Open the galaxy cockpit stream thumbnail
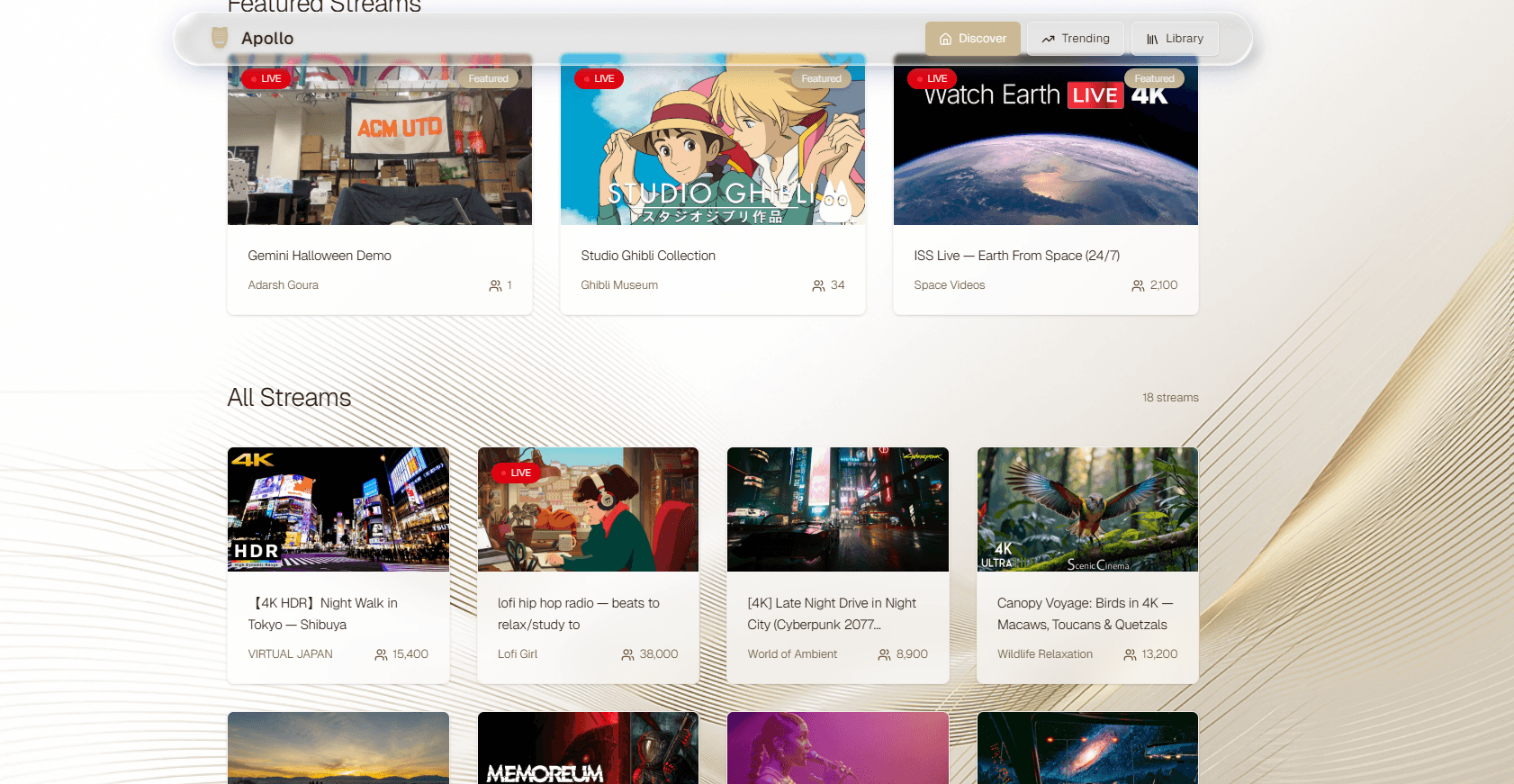The width and height of the screenshot is (1514, 784). point(1087,748)
